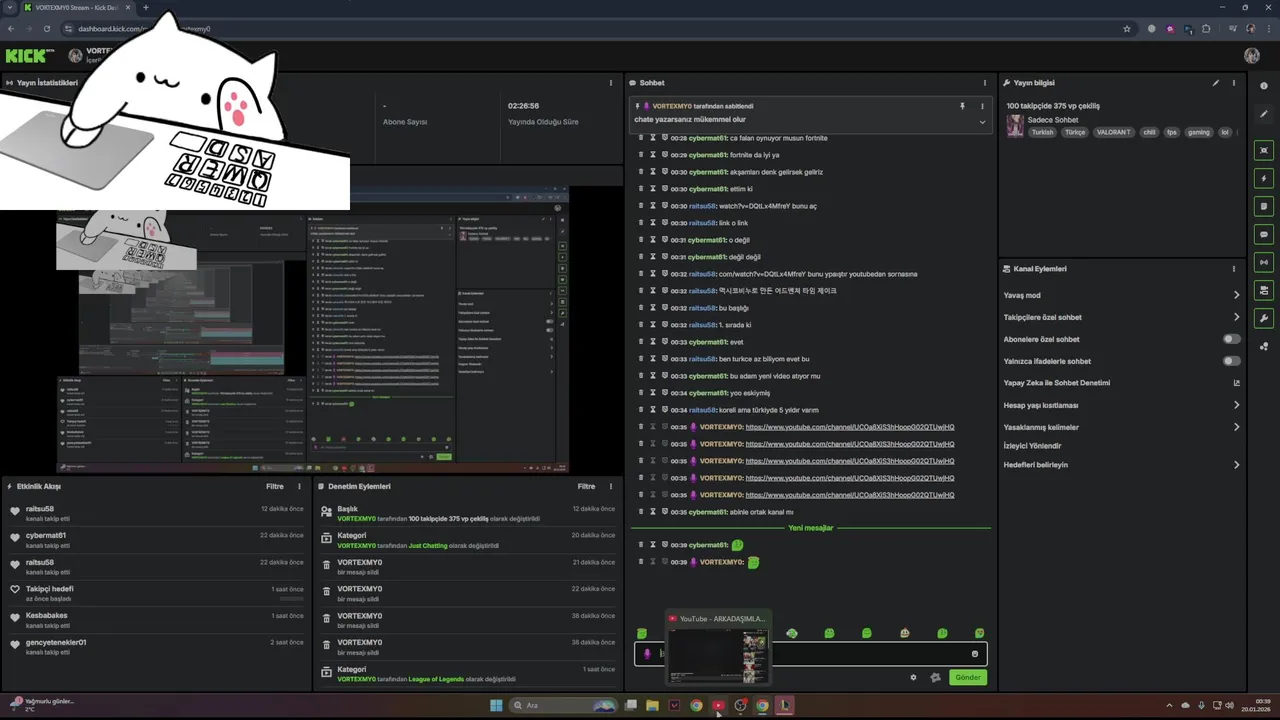Toggle the broadcast signal widget icon in sidebar
The width and height of the screenshot is (1280, 720).
[1264, 262]
